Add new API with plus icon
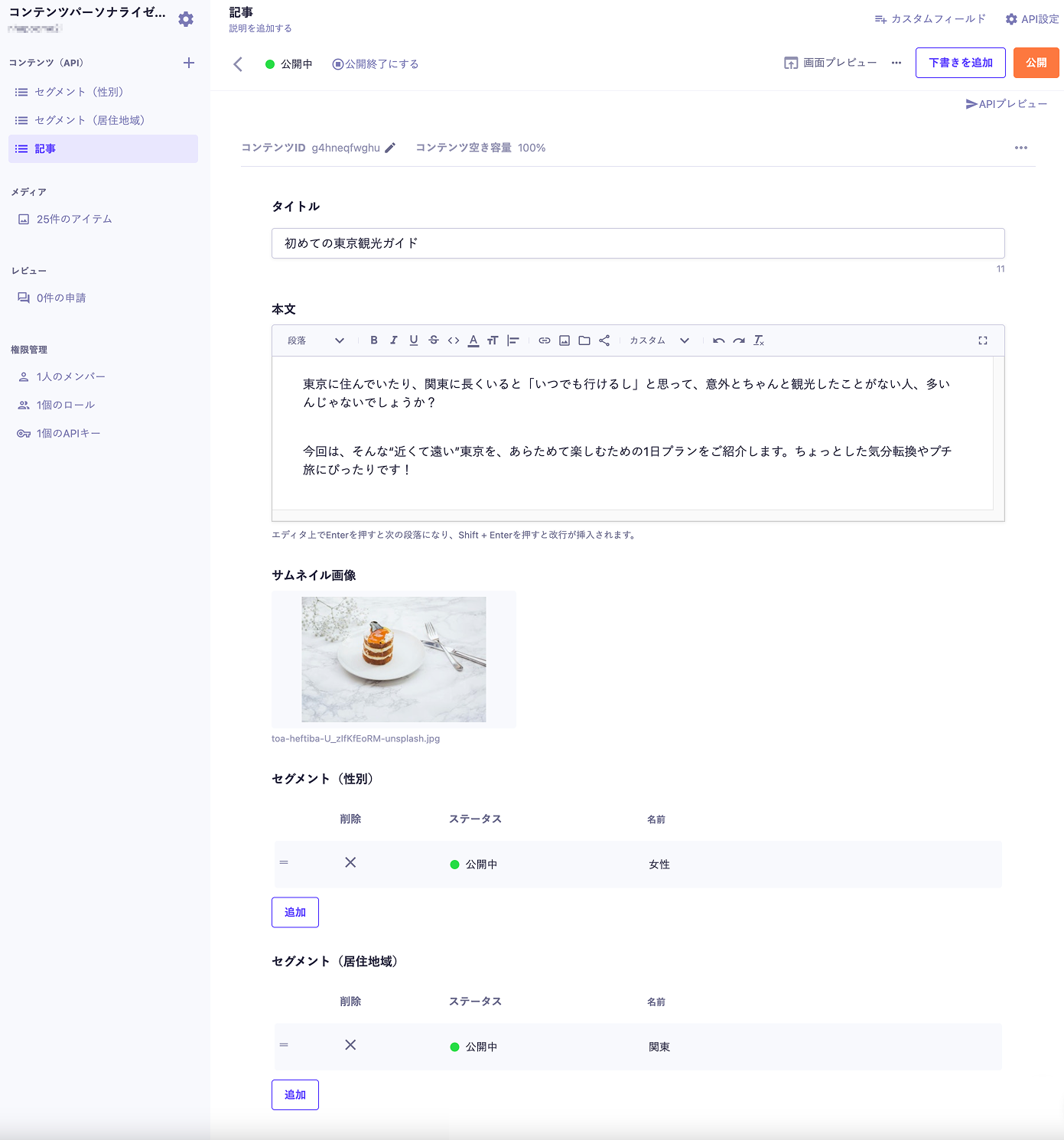 [189, 63]
